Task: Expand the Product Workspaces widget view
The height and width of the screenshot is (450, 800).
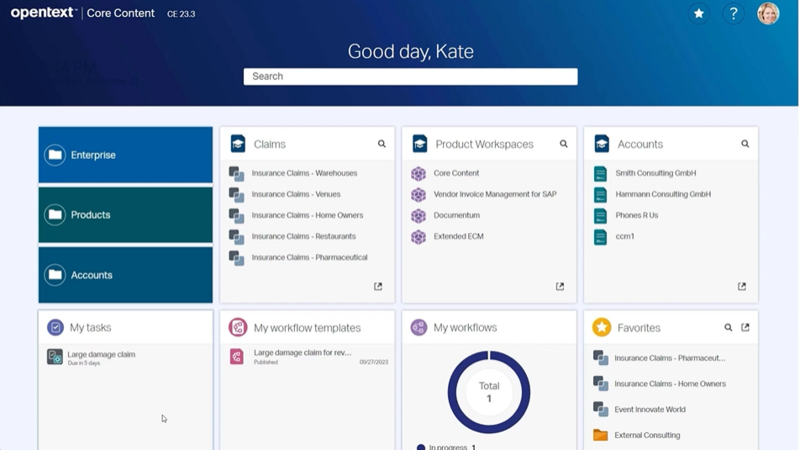Action: point(560,287)
